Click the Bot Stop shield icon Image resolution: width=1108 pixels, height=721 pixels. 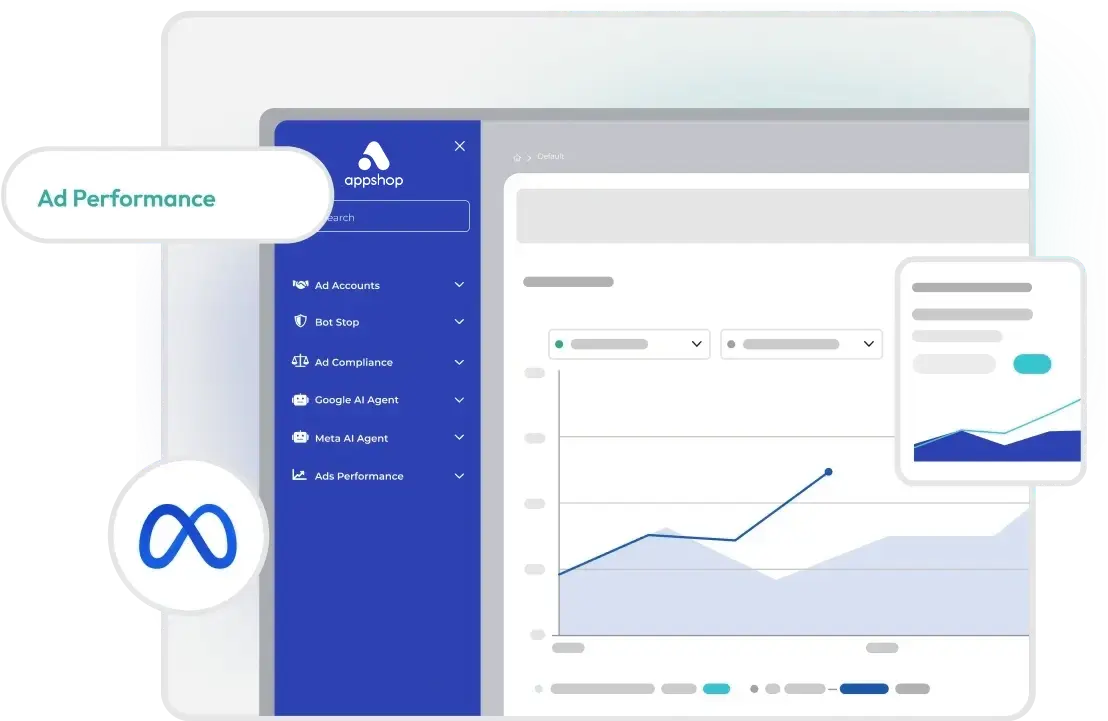(300, 322)
